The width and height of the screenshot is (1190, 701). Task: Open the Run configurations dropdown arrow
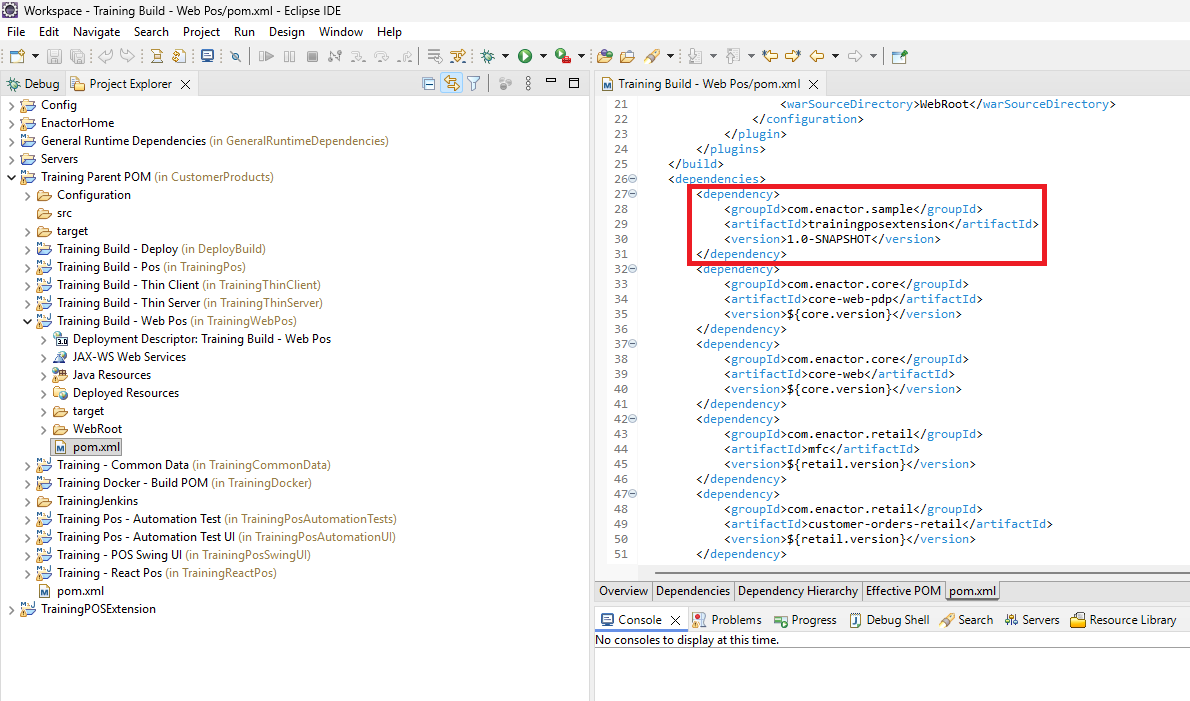coord(543,56)
